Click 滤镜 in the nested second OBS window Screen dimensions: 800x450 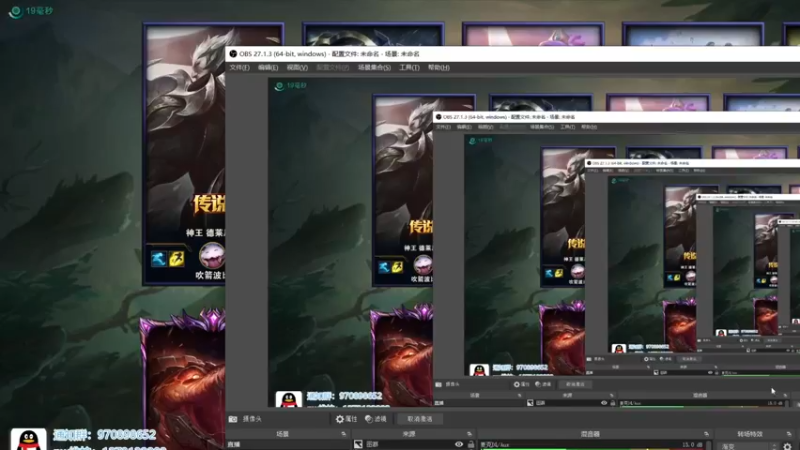point(543,384)
